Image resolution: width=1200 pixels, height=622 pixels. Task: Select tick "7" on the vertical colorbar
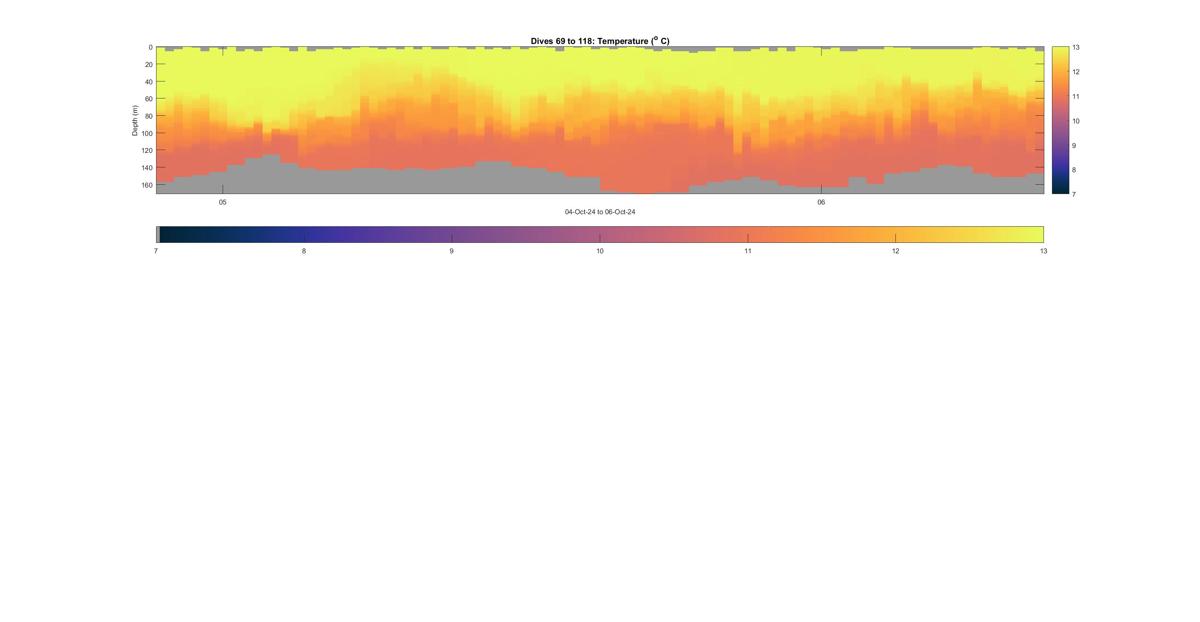coord(1075,194)
